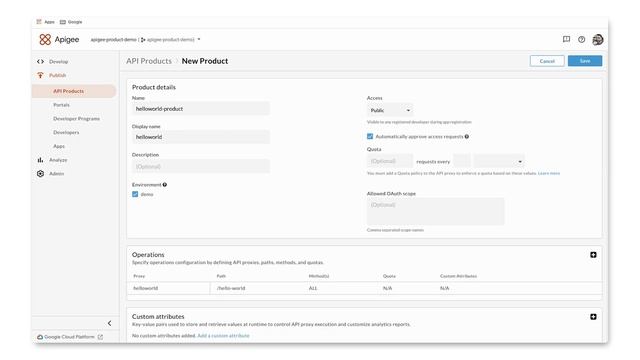640x360 pixels.
Task: Click the Description optional field
Action: (200, 167)
